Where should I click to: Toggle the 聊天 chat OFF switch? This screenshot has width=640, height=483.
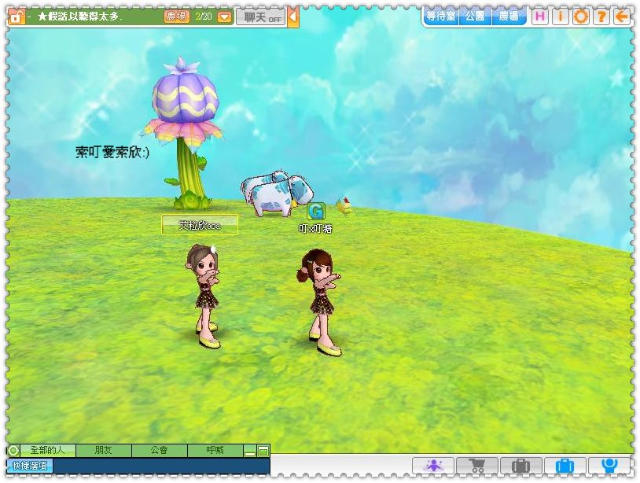261,17
